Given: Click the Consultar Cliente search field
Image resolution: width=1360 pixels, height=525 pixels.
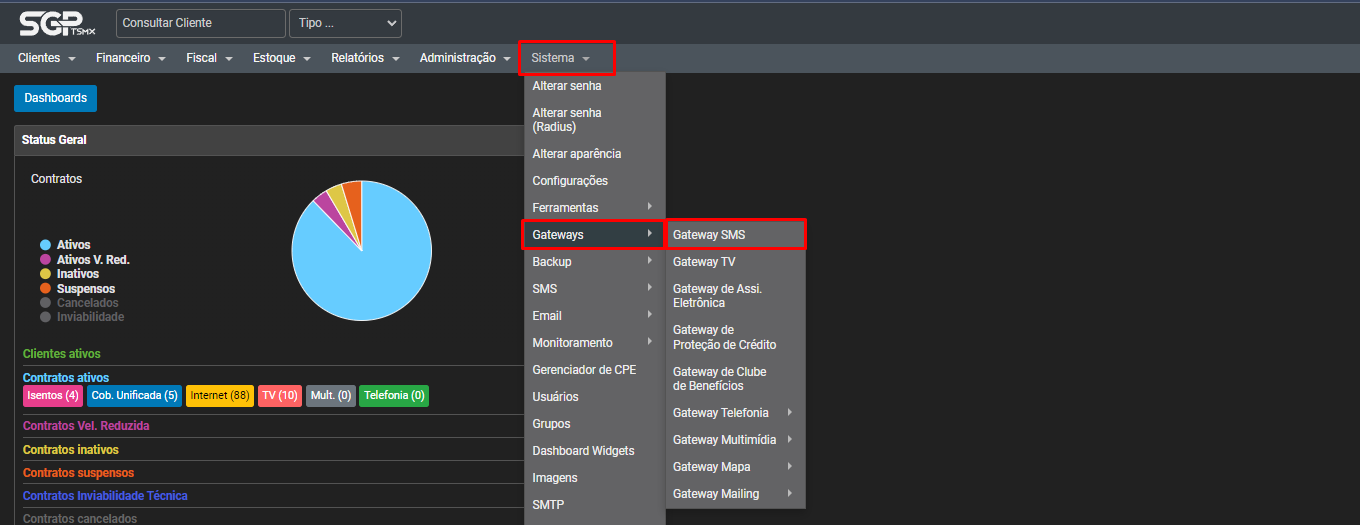Looking at the screenshot, I should [200, 23].
